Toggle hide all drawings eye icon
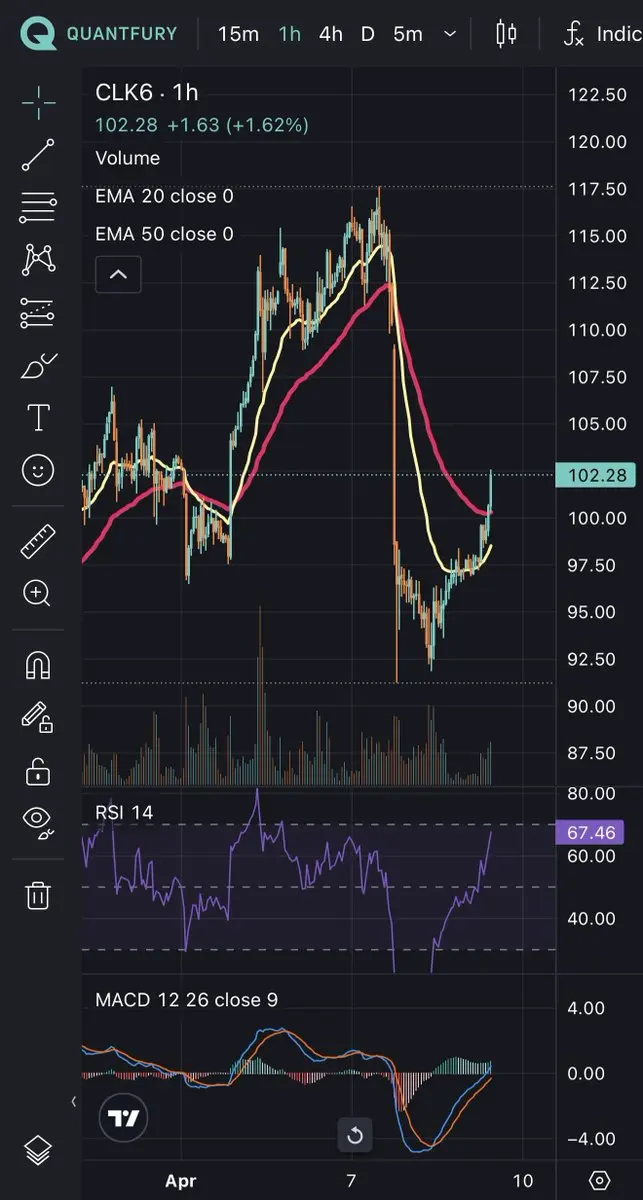643x1200 pixels. pos(38,822)
